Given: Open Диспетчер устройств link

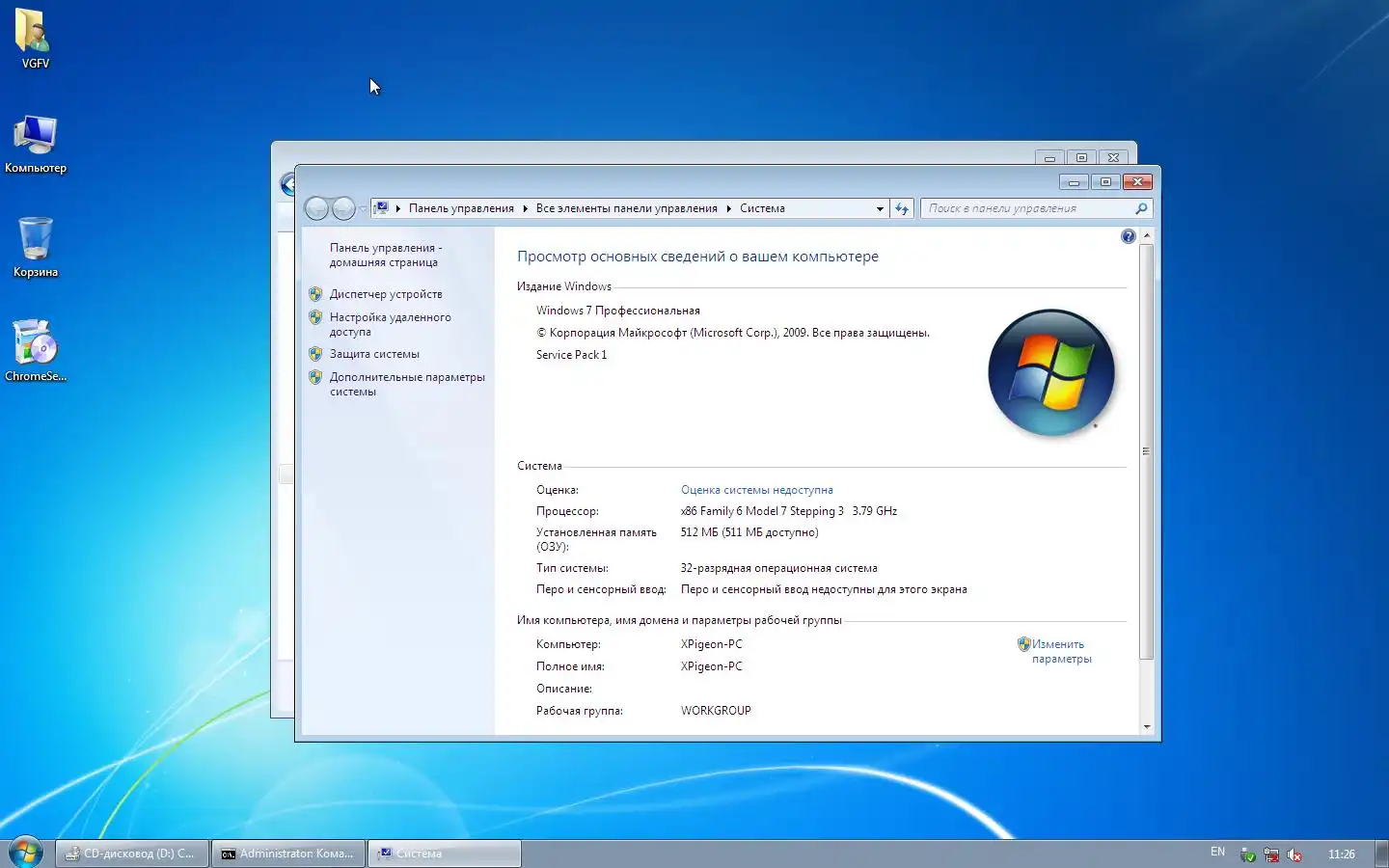Looking at the screenshot, I should pos(386,294).
